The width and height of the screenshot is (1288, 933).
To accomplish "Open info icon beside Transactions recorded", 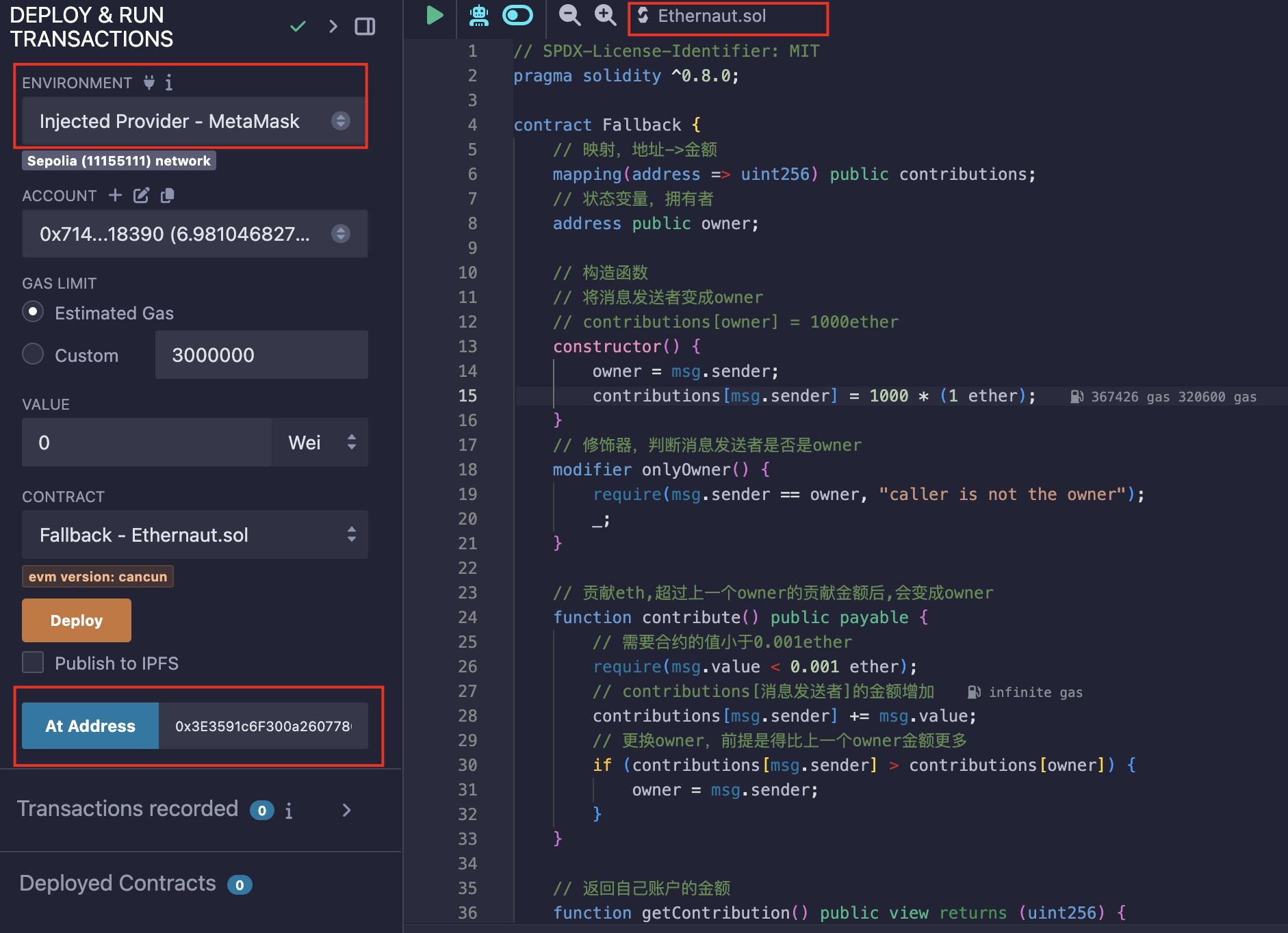I will (289, 811).
